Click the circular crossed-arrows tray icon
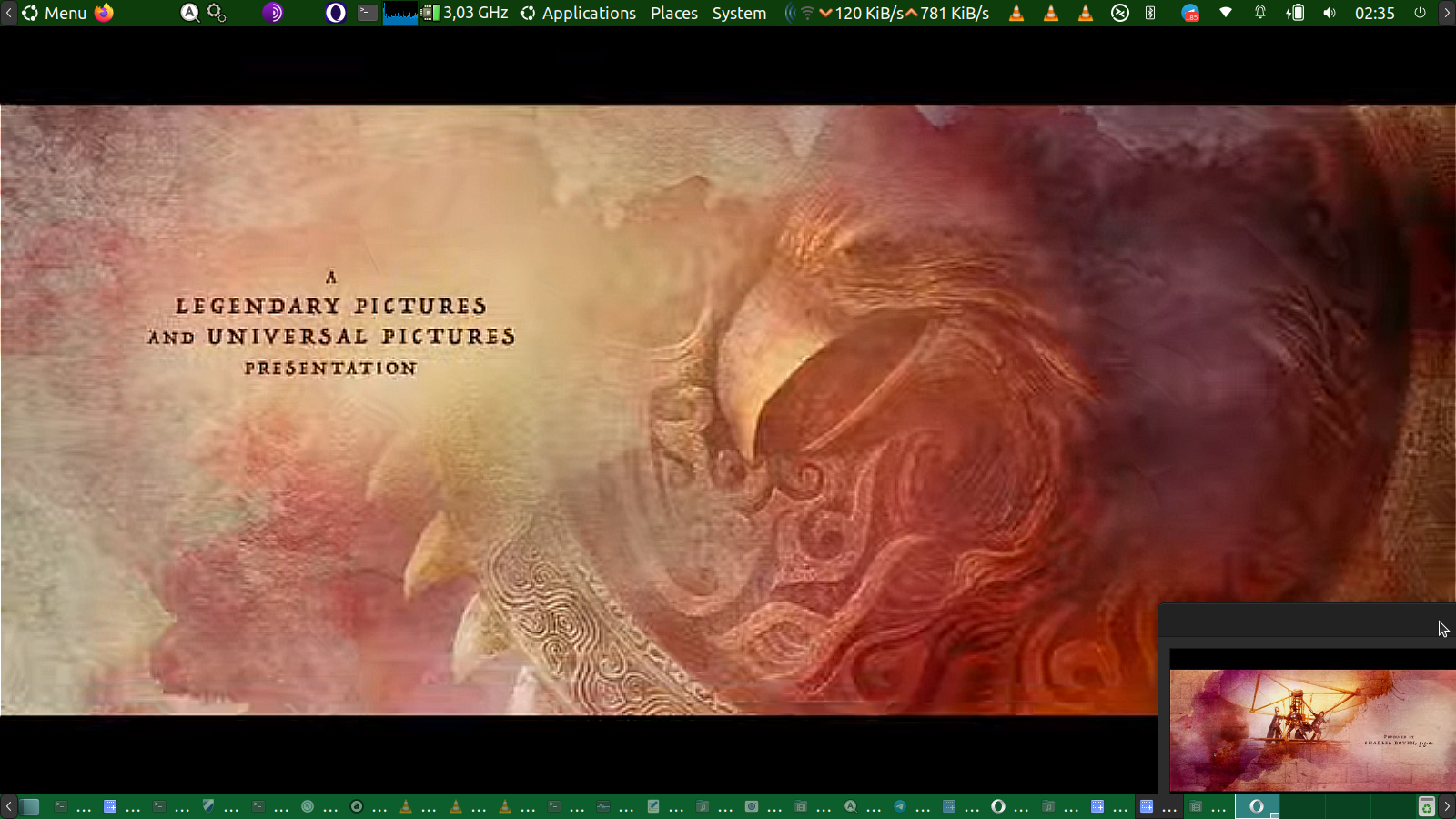The width and height of the screenshot is (1456, 819). [x=1120, y=13]
